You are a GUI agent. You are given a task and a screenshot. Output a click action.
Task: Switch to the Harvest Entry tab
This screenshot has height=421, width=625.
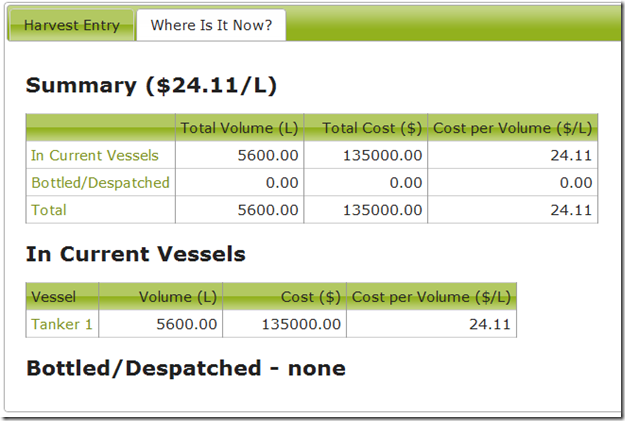pos(71,25)
